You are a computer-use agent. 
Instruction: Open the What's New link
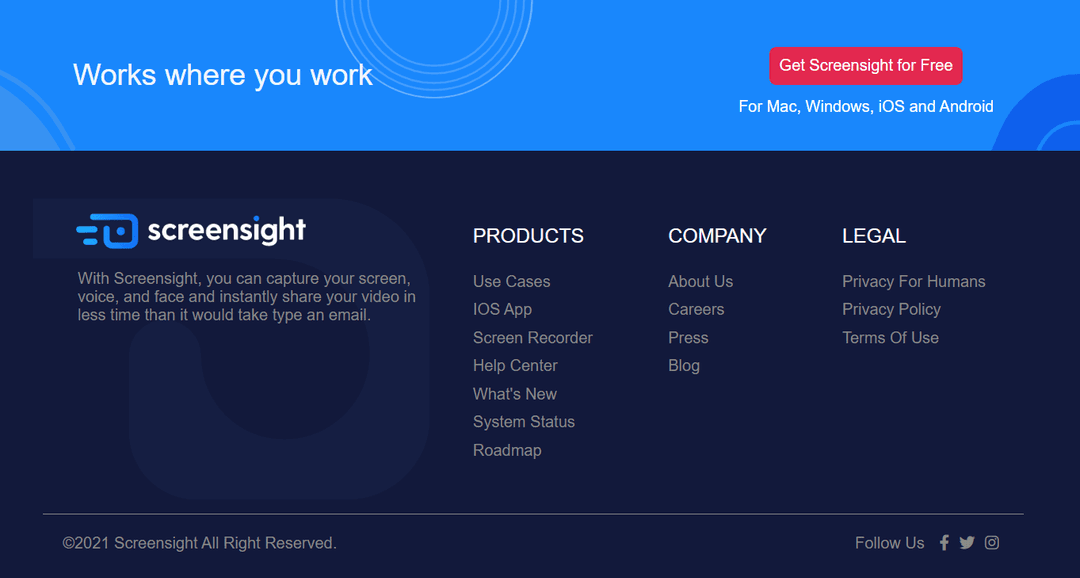[515, 394]
